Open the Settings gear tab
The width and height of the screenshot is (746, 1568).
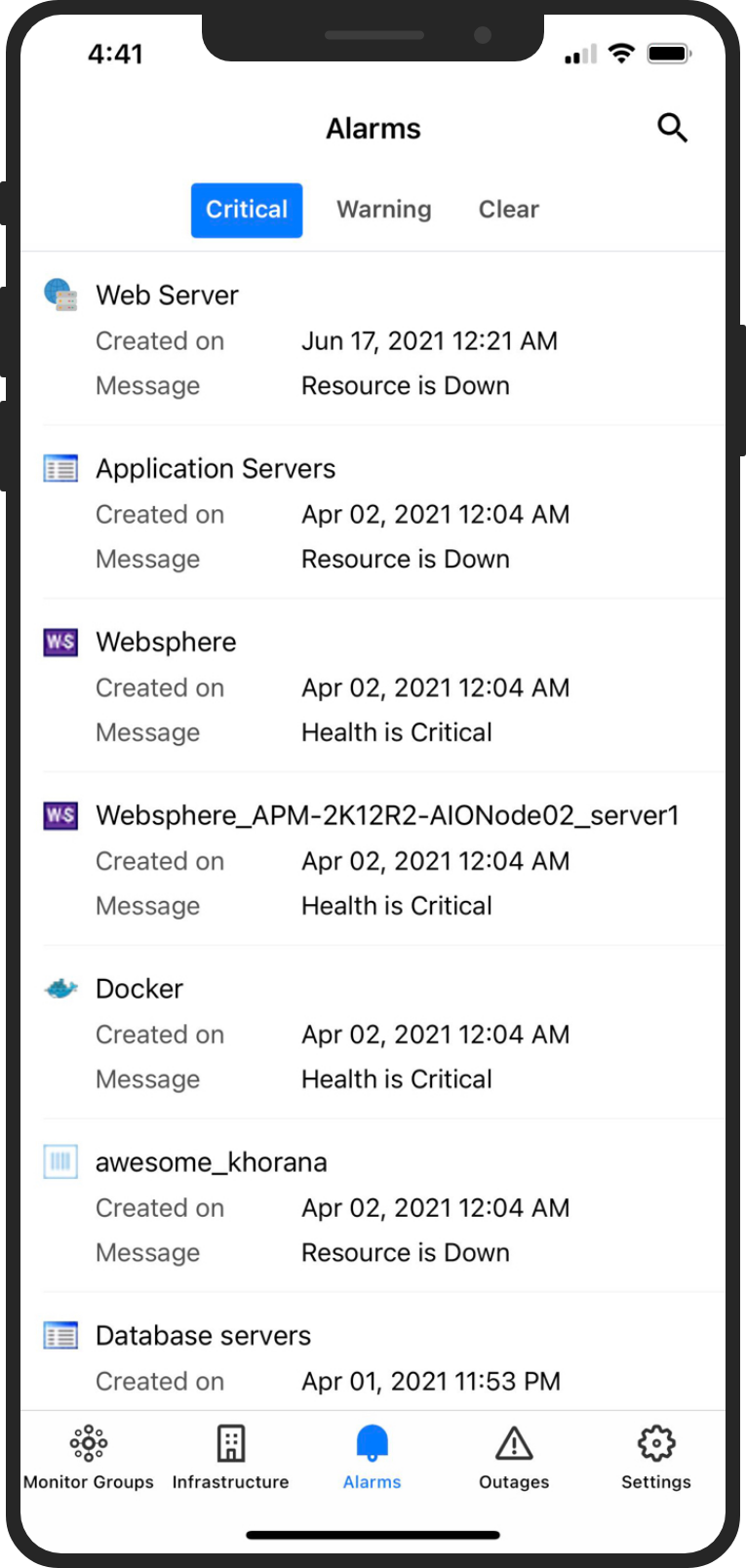coord(656,1457)
